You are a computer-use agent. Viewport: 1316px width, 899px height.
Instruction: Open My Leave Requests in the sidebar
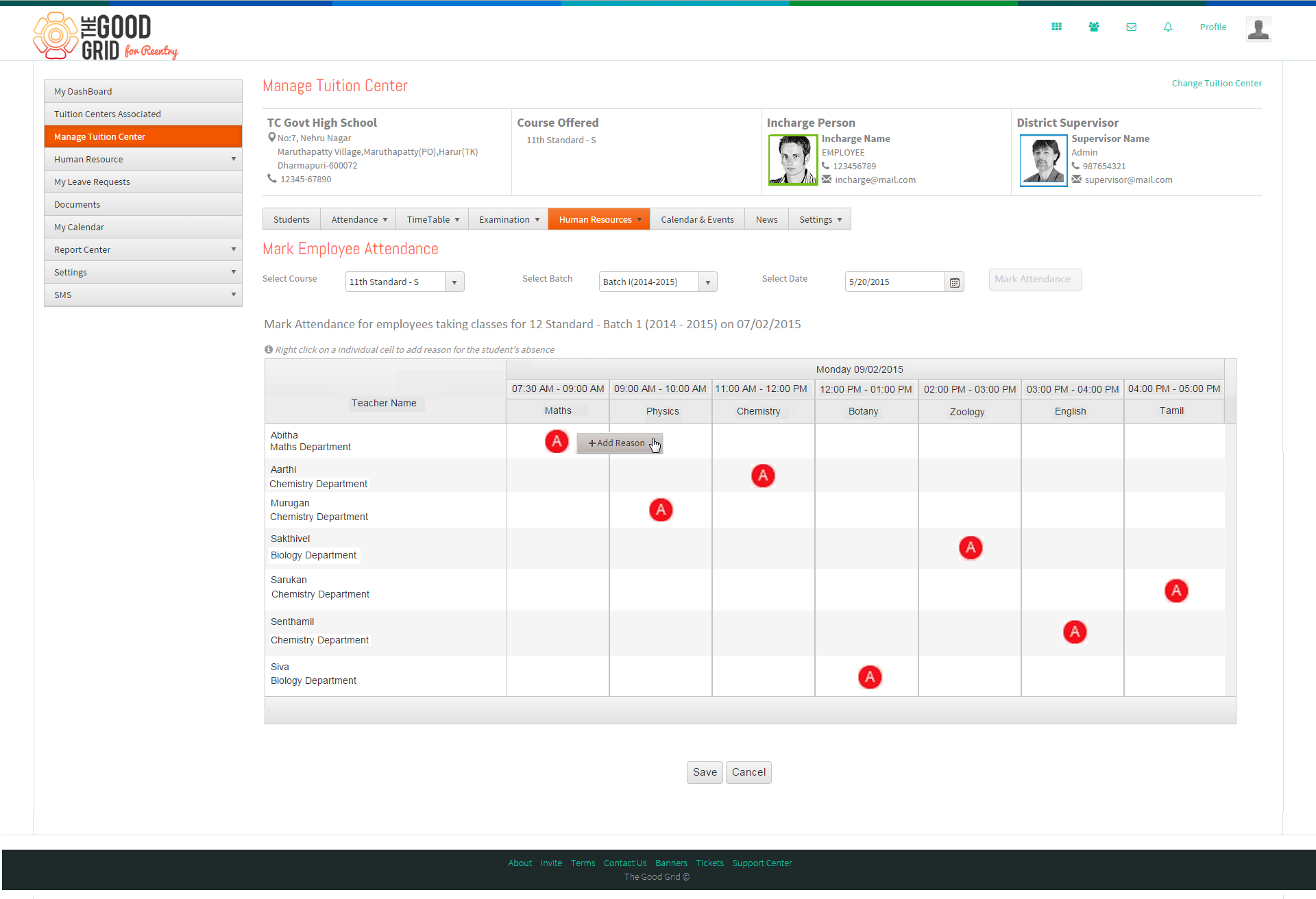tap(143, 182)
